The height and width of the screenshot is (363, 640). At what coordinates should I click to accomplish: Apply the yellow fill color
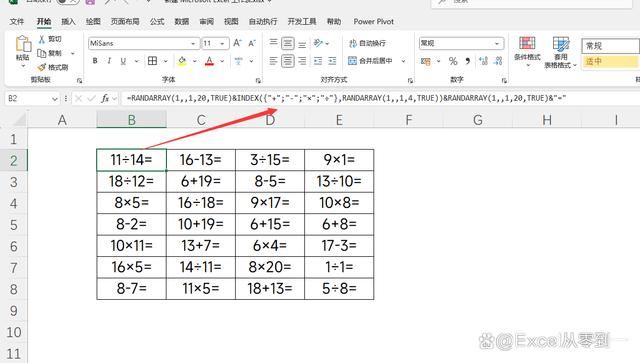pyautogui.click(x=182, y=61)
